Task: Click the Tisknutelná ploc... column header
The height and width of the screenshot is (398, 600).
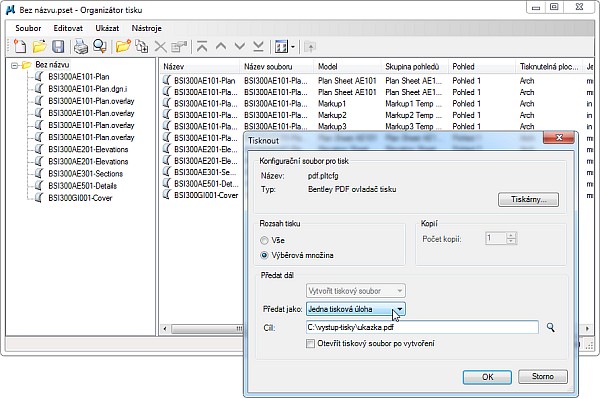Action: pos(549,67)
